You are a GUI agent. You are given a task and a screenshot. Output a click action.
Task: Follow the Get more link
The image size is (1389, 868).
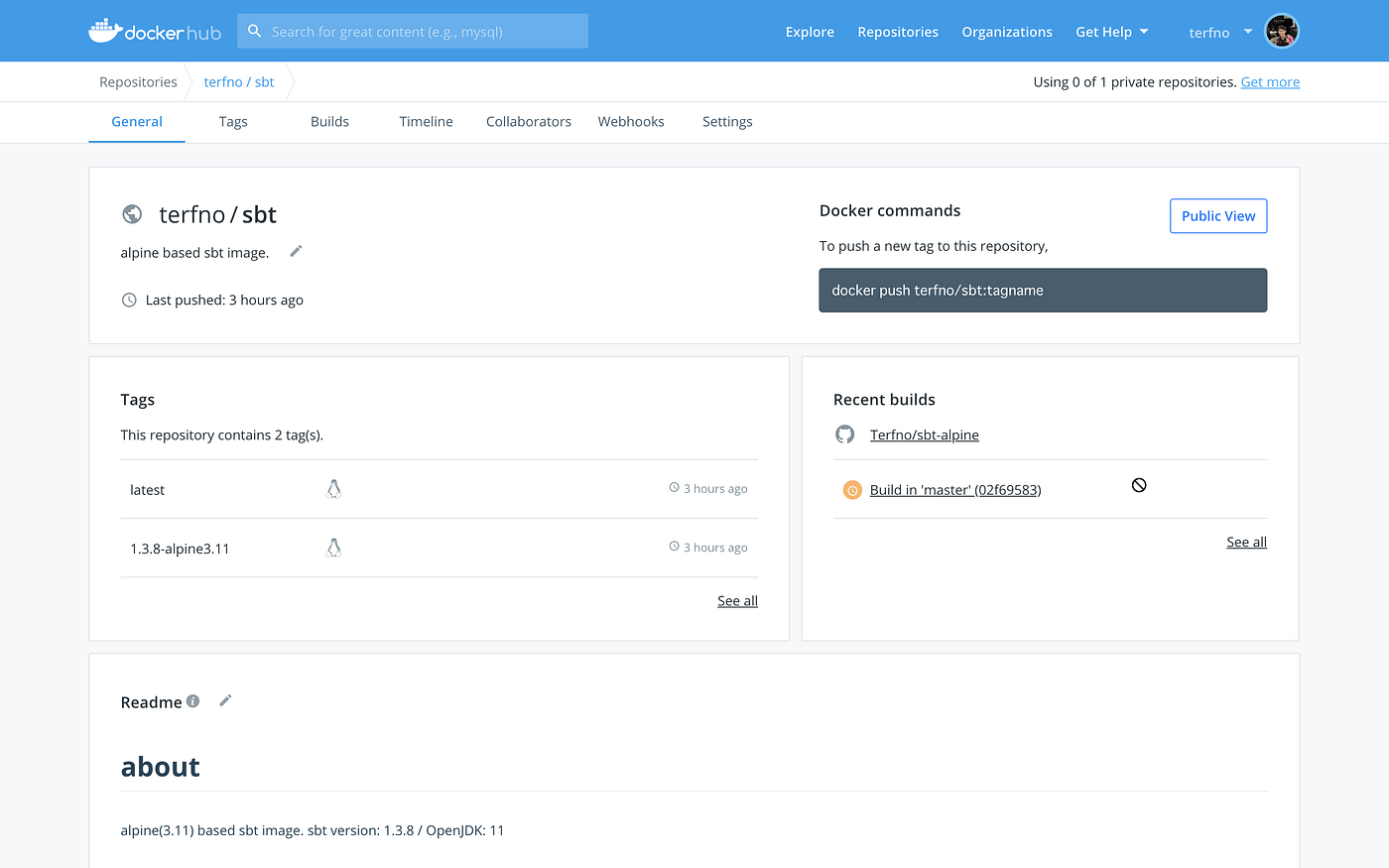pos(1270,82)
